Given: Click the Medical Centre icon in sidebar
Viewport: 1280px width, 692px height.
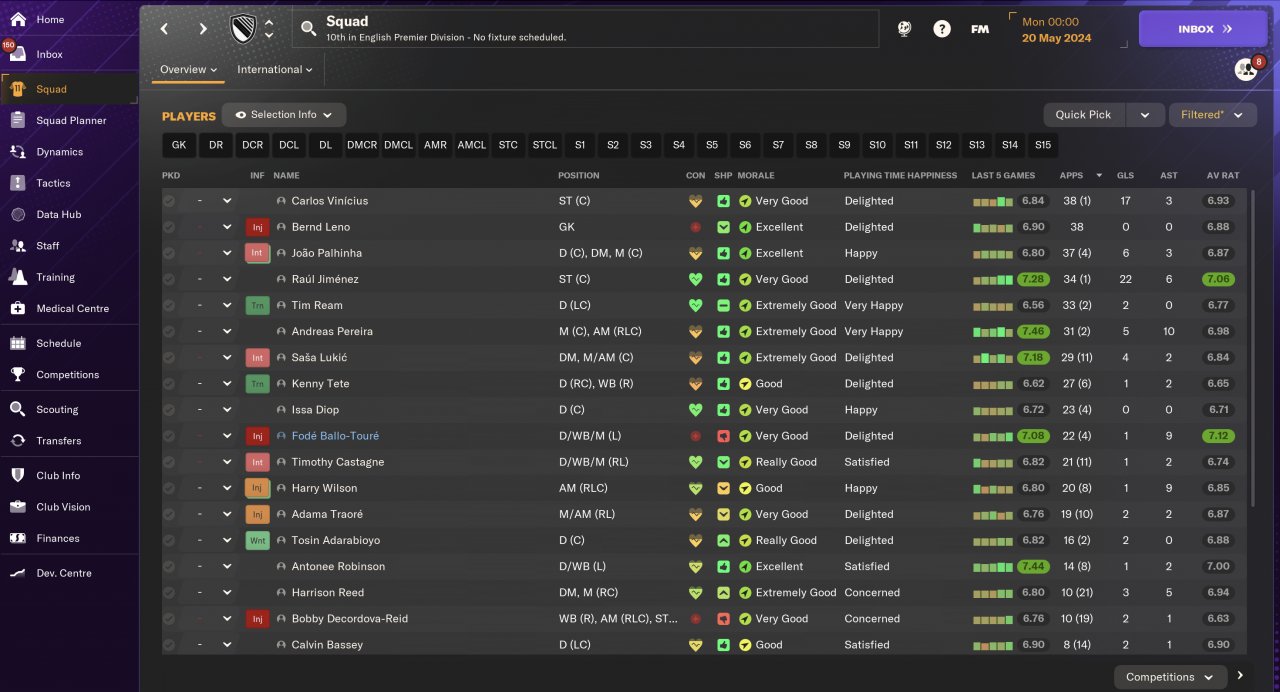Looking at the screenshot, I should tap(17, 308).
